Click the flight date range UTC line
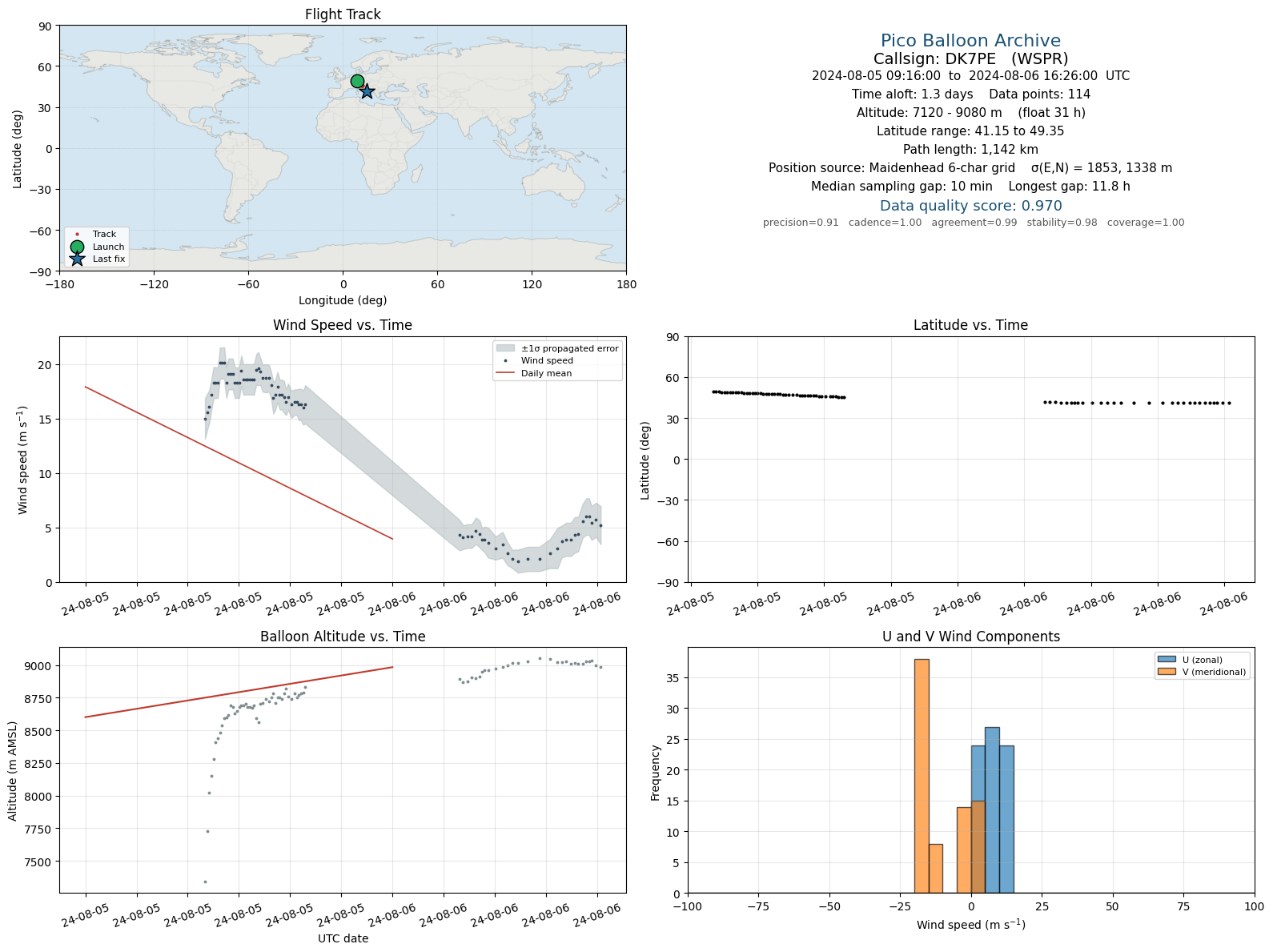Viewport: 1273px width, 952px height. click(x=970, y=76)
